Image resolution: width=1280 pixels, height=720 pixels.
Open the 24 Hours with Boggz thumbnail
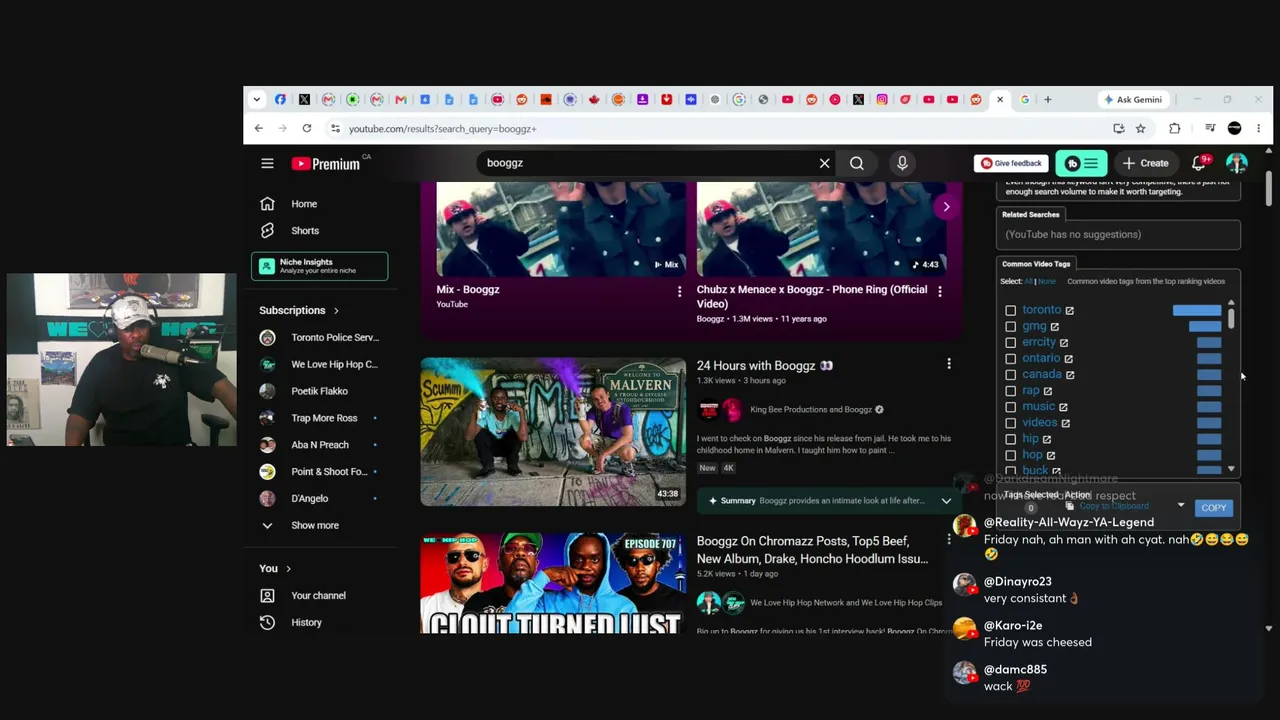pos(553,432)
